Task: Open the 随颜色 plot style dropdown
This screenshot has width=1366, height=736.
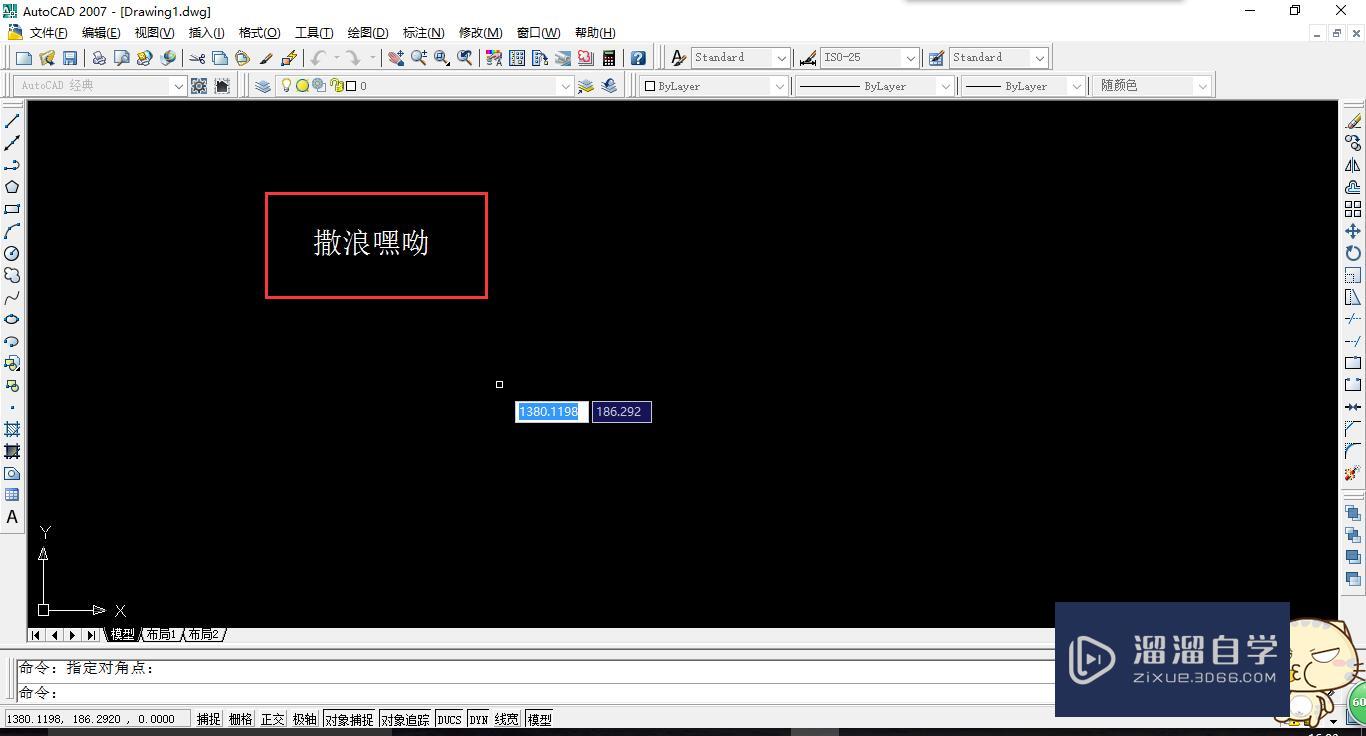Action: coord(1202,86)
